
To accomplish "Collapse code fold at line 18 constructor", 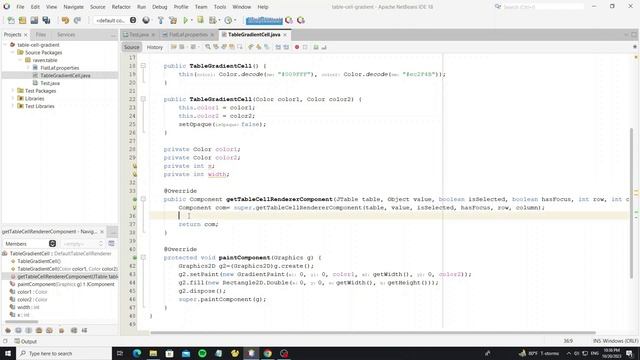I will (143, 66).
